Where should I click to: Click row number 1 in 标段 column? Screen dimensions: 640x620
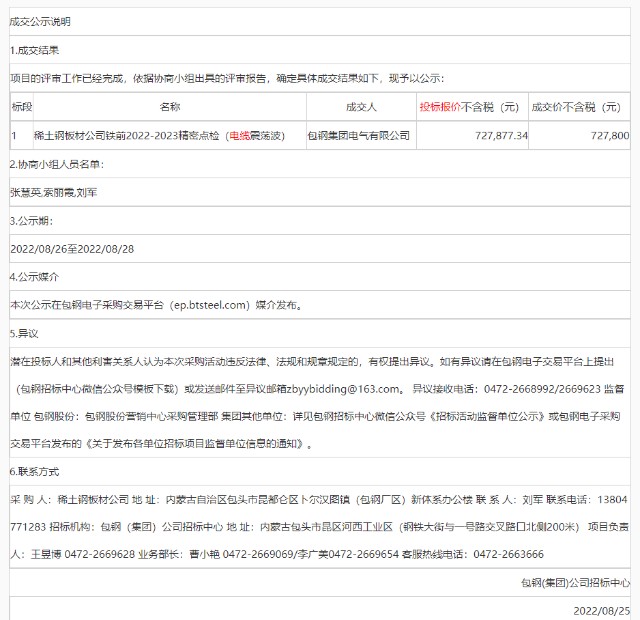coord(14,136)
